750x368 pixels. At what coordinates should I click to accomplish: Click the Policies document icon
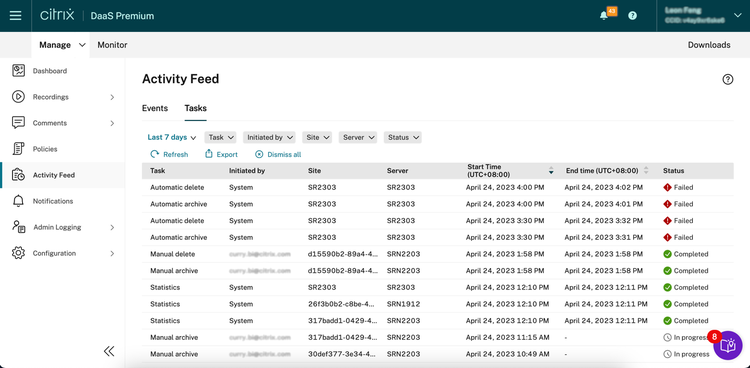[x=18, y=149]
